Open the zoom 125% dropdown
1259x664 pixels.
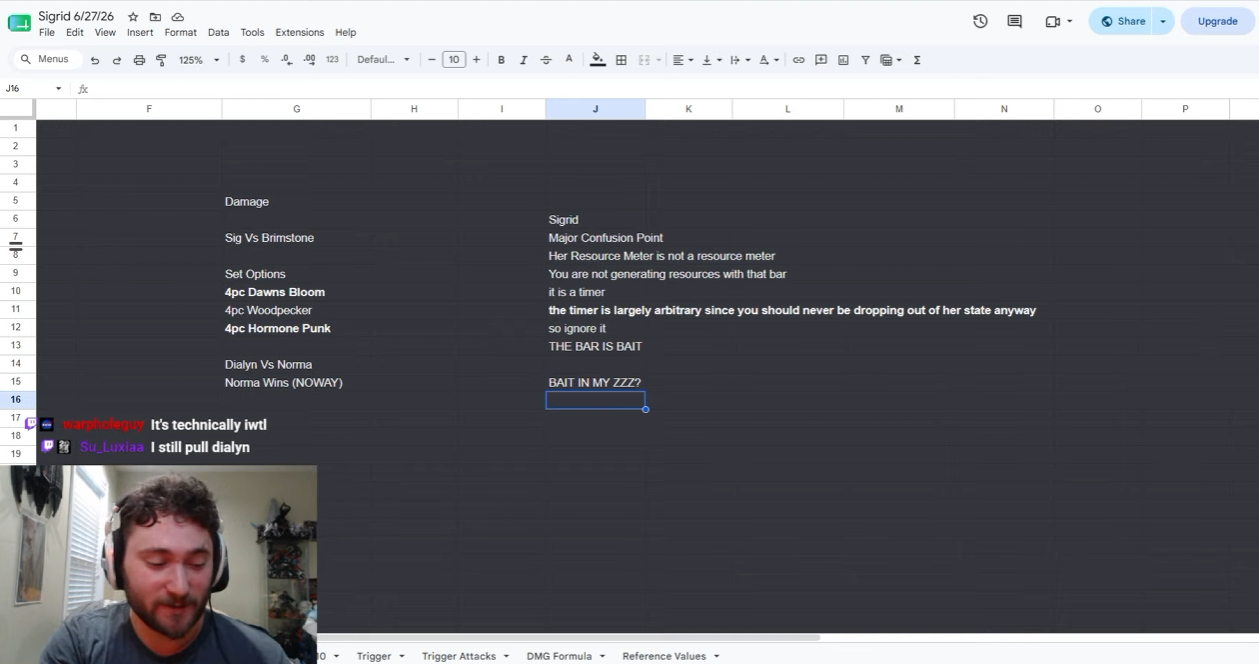coord(199,60)
